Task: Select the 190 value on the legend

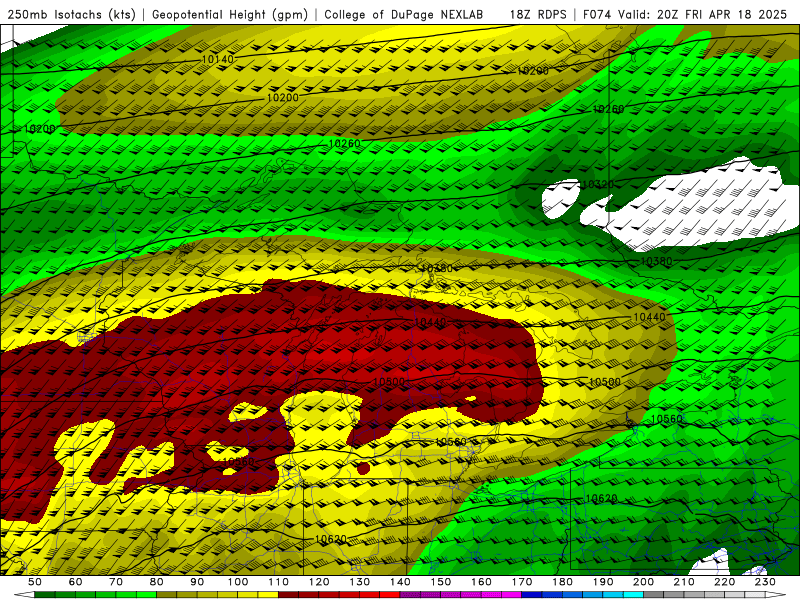Action: pos(603,582)
